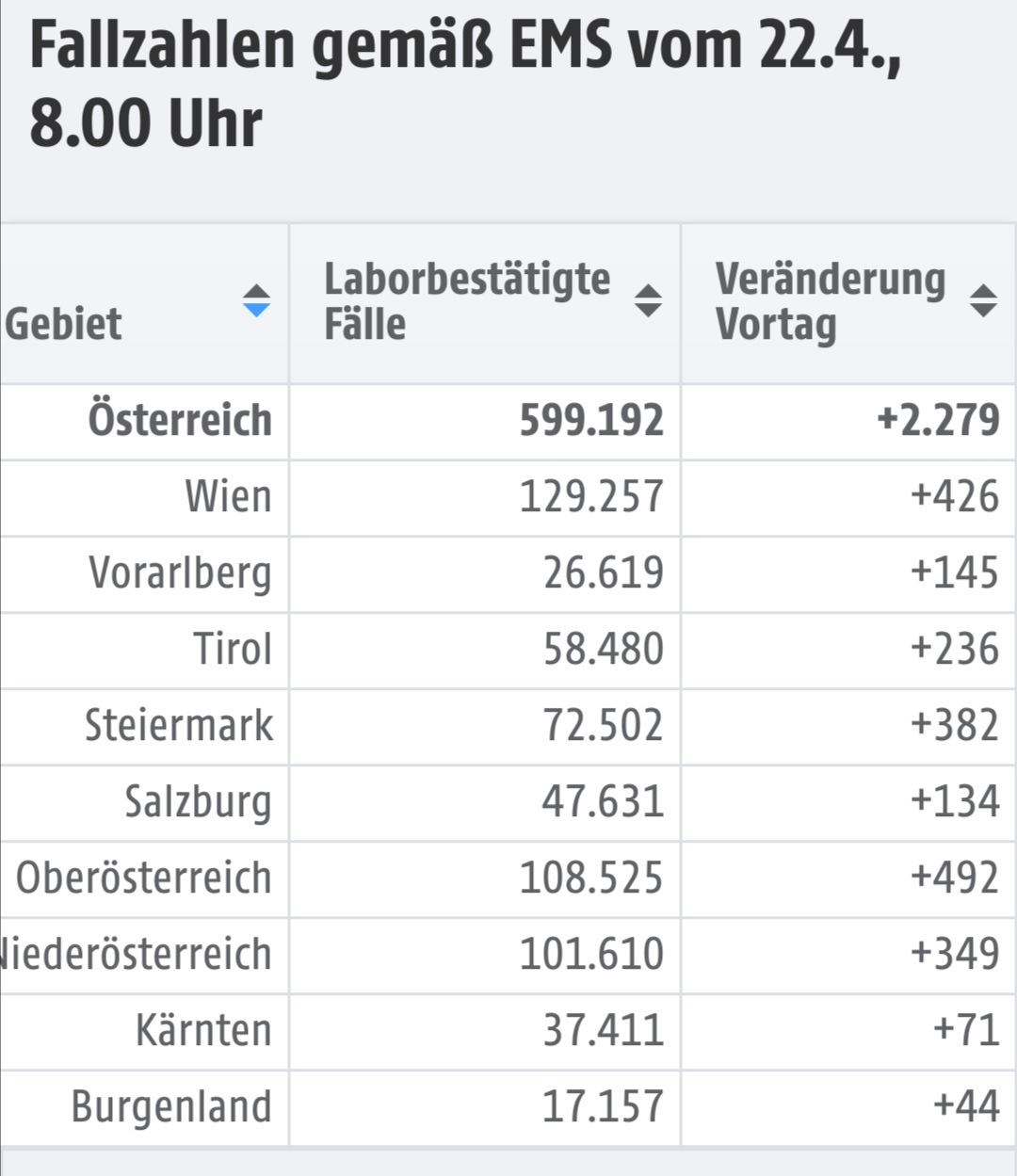Click Steiermark change value +382

click(954, 725)
